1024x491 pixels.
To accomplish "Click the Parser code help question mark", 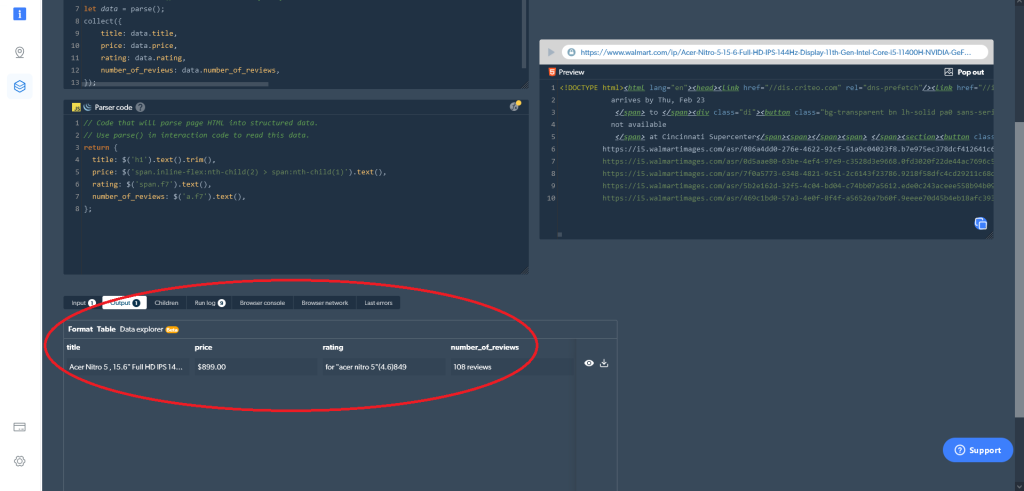I will coord(140,107).
